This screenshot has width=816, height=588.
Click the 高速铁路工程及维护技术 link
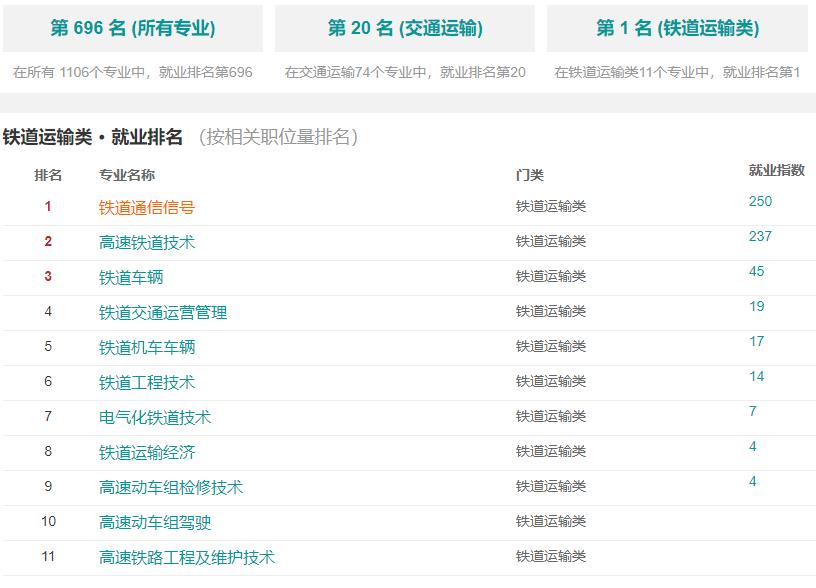click(186, 558)
